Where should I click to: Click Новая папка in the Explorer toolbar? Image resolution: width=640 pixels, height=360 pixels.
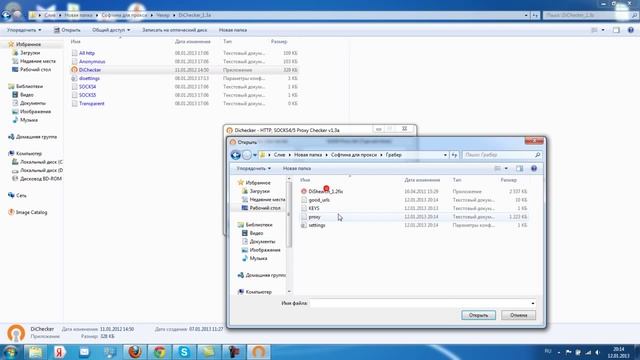pos(233,30)
